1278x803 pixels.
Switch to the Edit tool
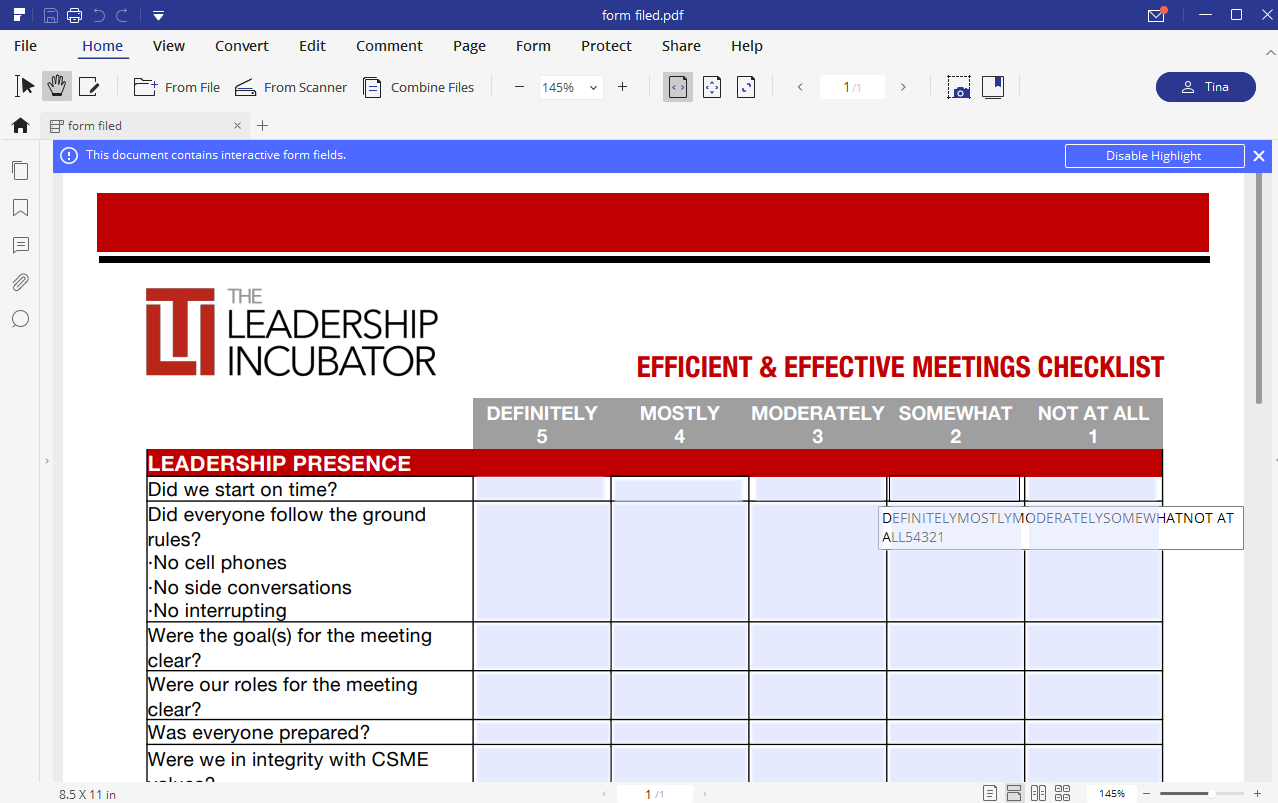click(90, 87)
